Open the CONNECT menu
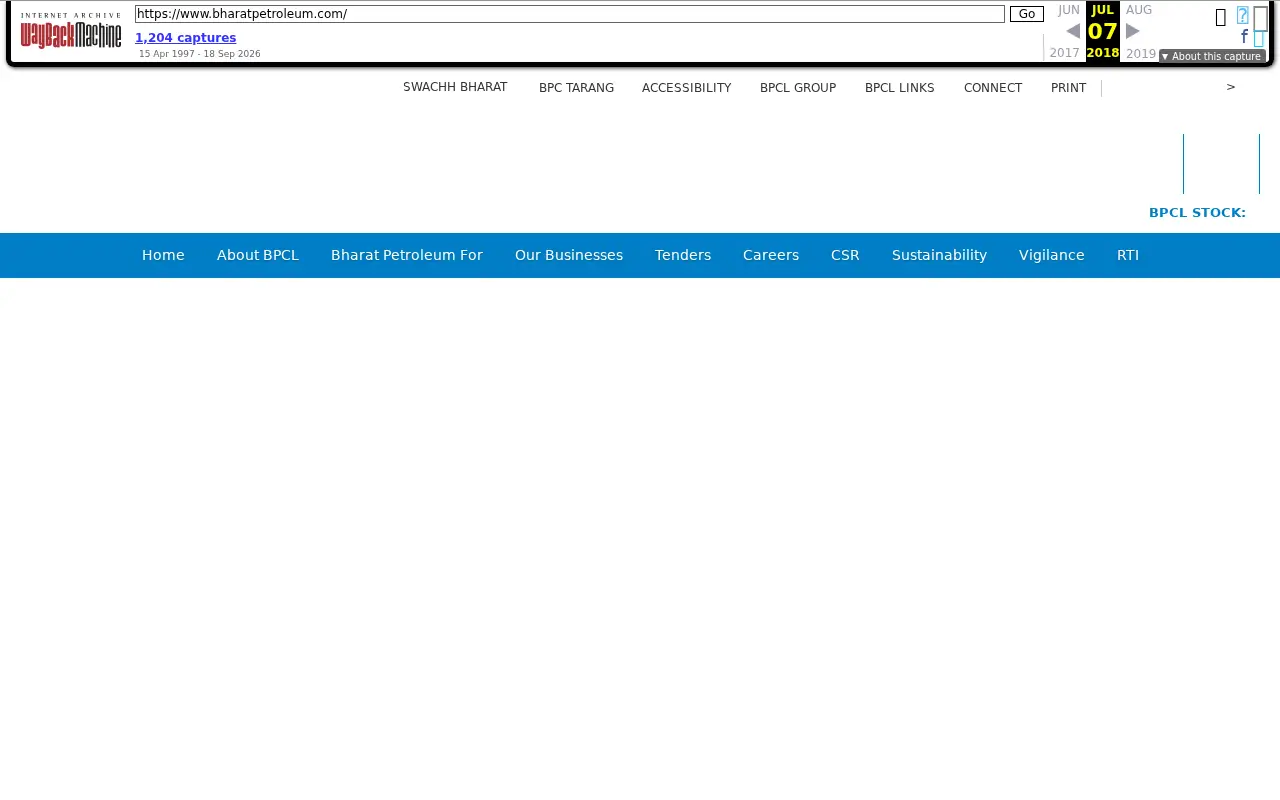Screen dimensions: 1280x800 [x=993, y=88]
